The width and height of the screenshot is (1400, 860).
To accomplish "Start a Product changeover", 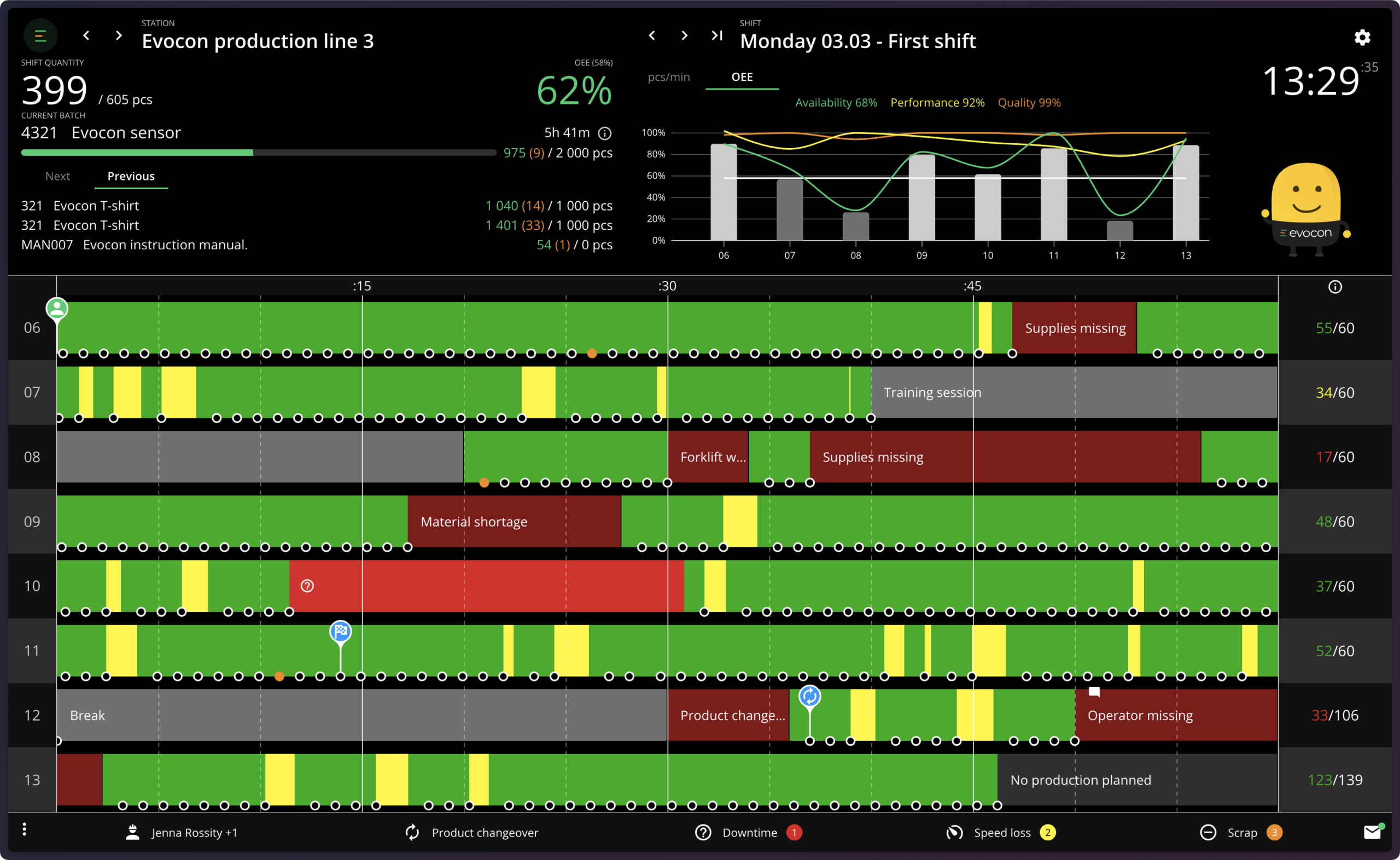I will pos(471,833).
